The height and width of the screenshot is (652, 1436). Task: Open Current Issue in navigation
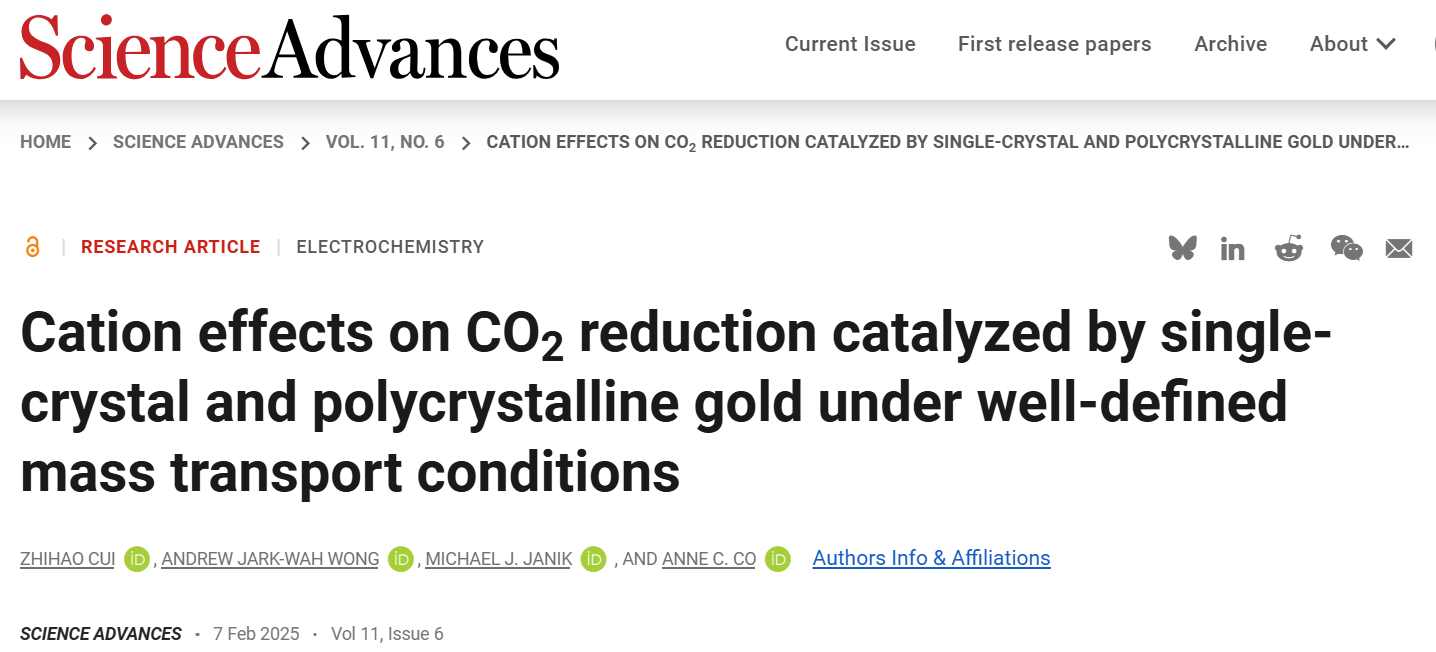[x=850, y=44]
